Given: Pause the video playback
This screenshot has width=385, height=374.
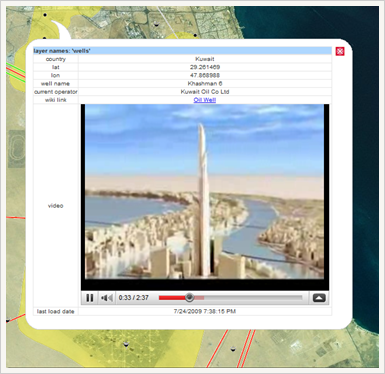Looking at the screenshot, I should (x=90, y=298).
